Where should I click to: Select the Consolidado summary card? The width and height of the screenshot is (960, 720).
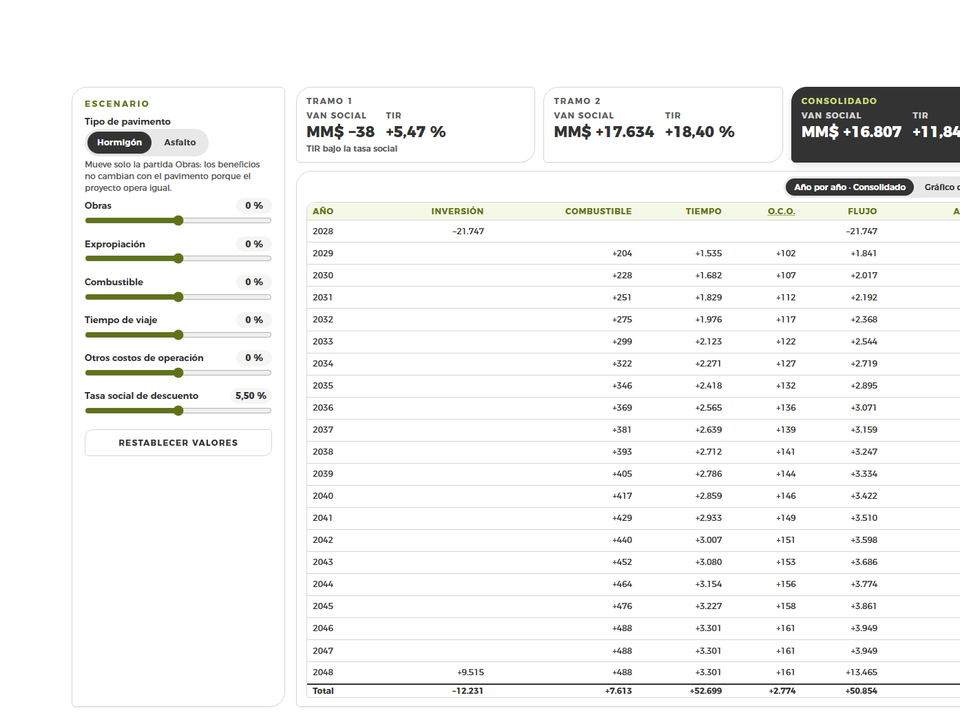click(x=876, y=125)
